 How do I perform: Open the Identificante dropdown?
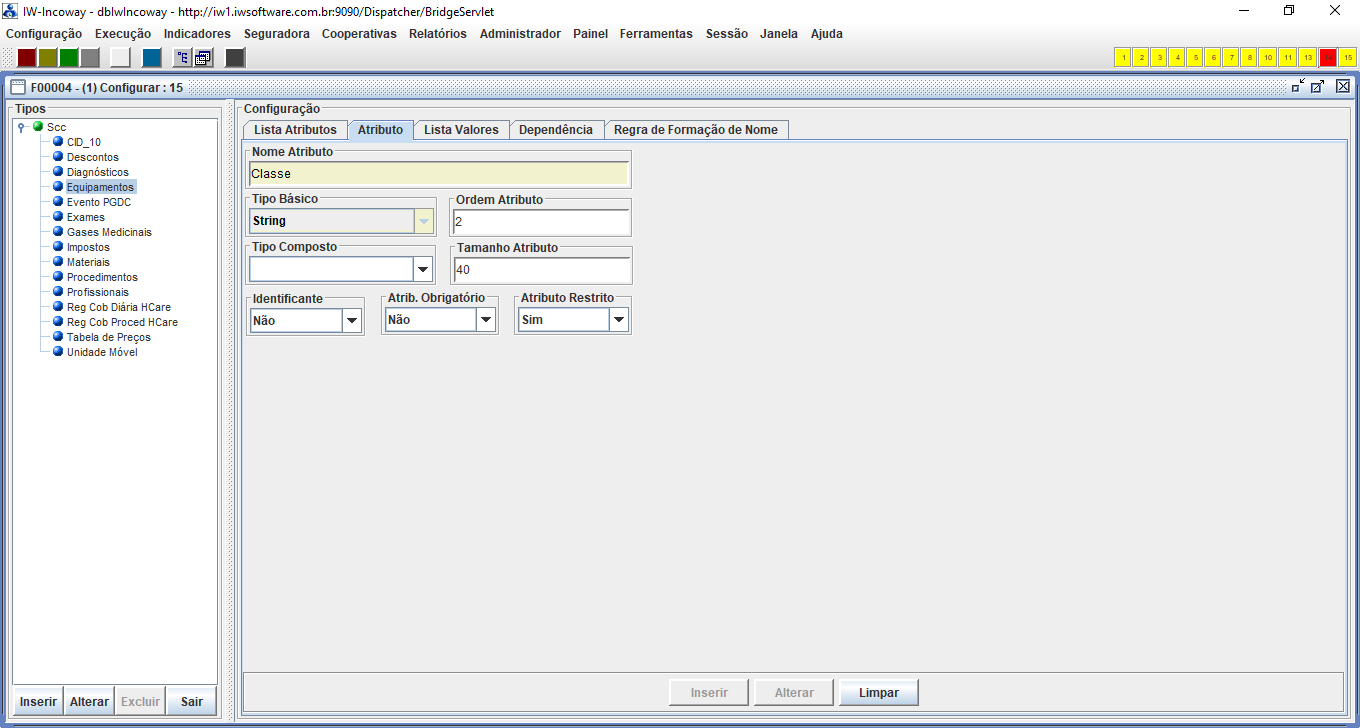point(351,320)
